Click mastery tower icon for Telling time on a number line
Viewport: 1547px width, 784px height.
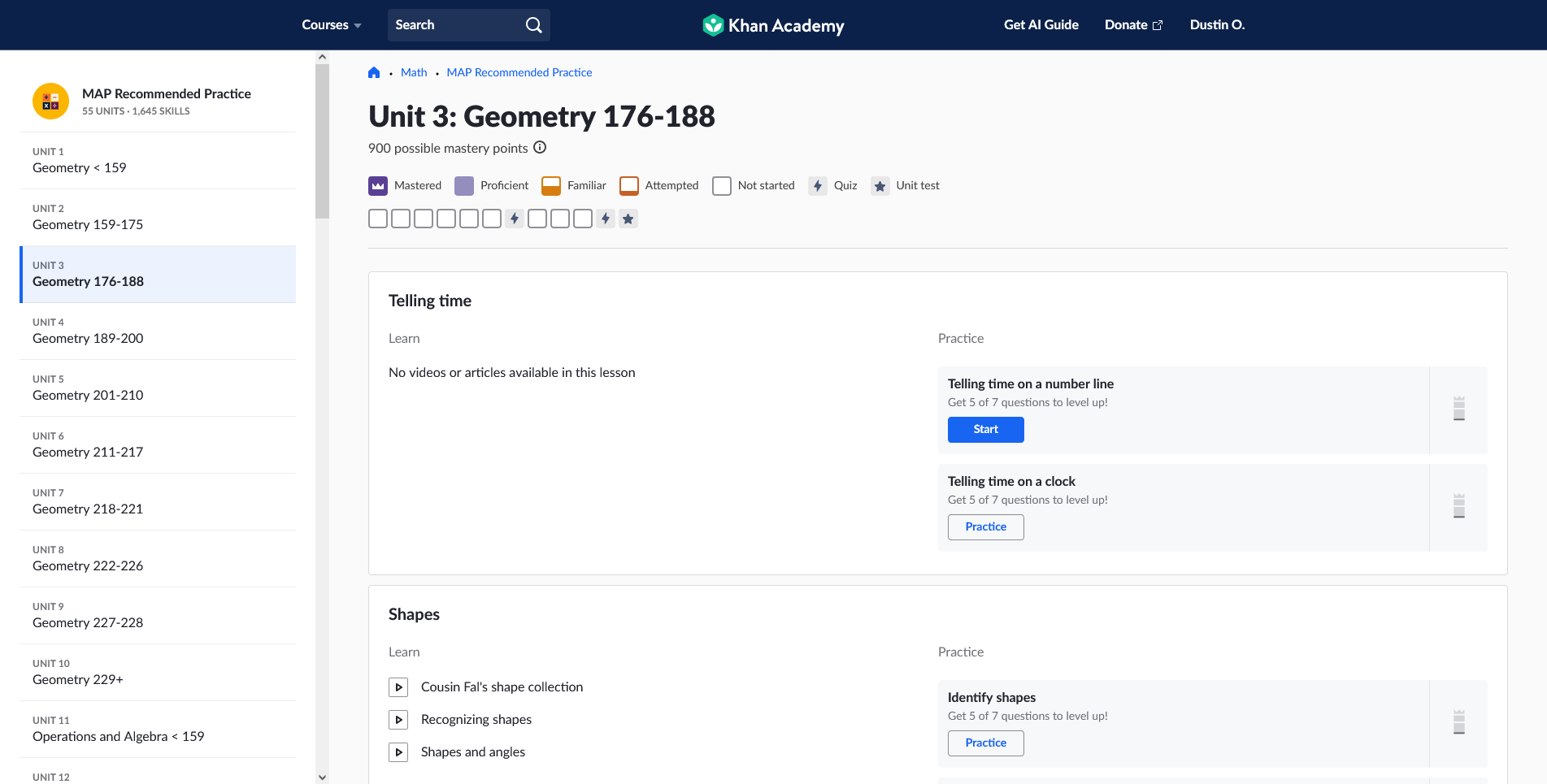tap(1459, 409)
